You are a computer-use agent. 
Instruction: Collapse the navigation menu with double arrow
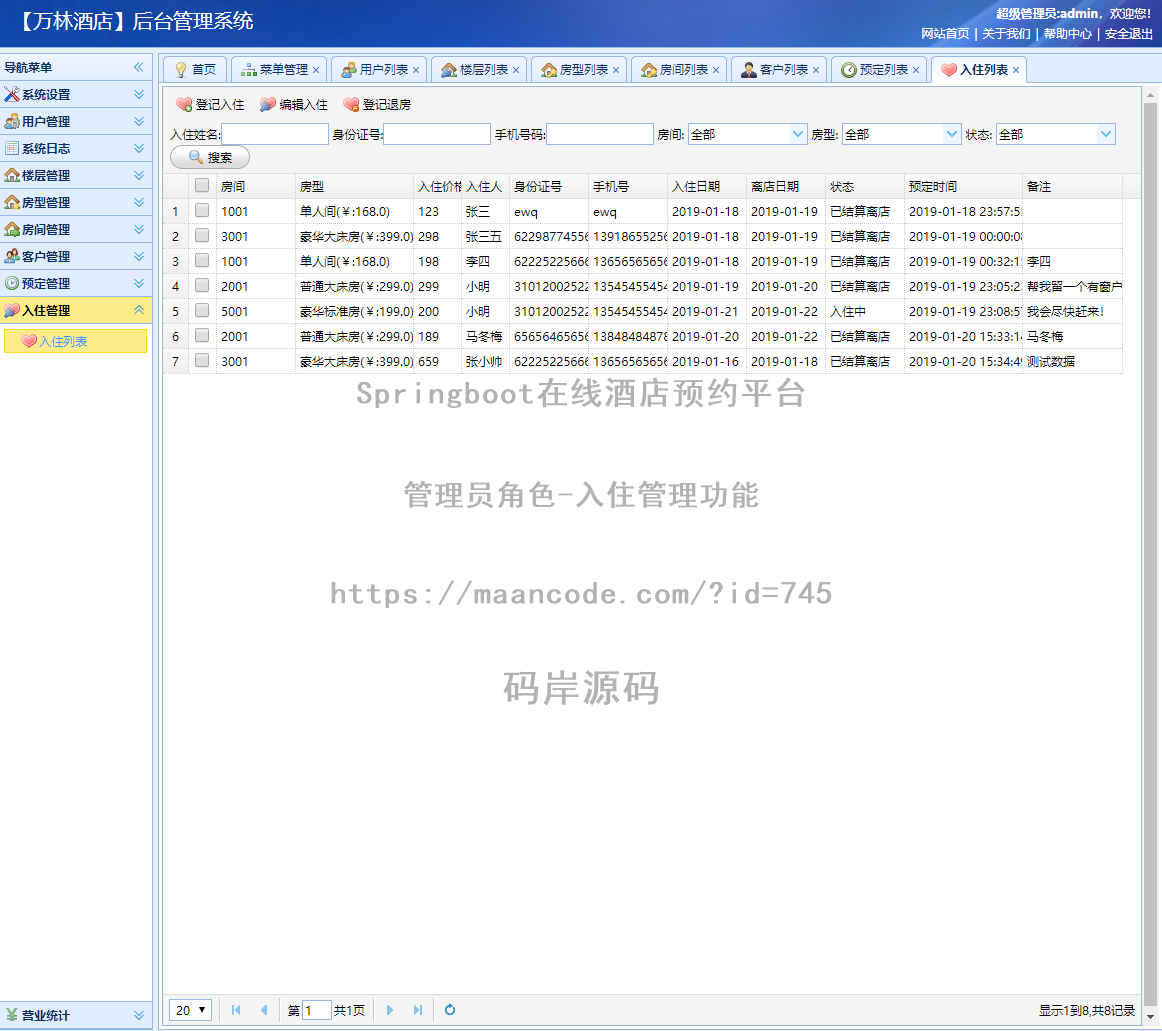point(139,67)
